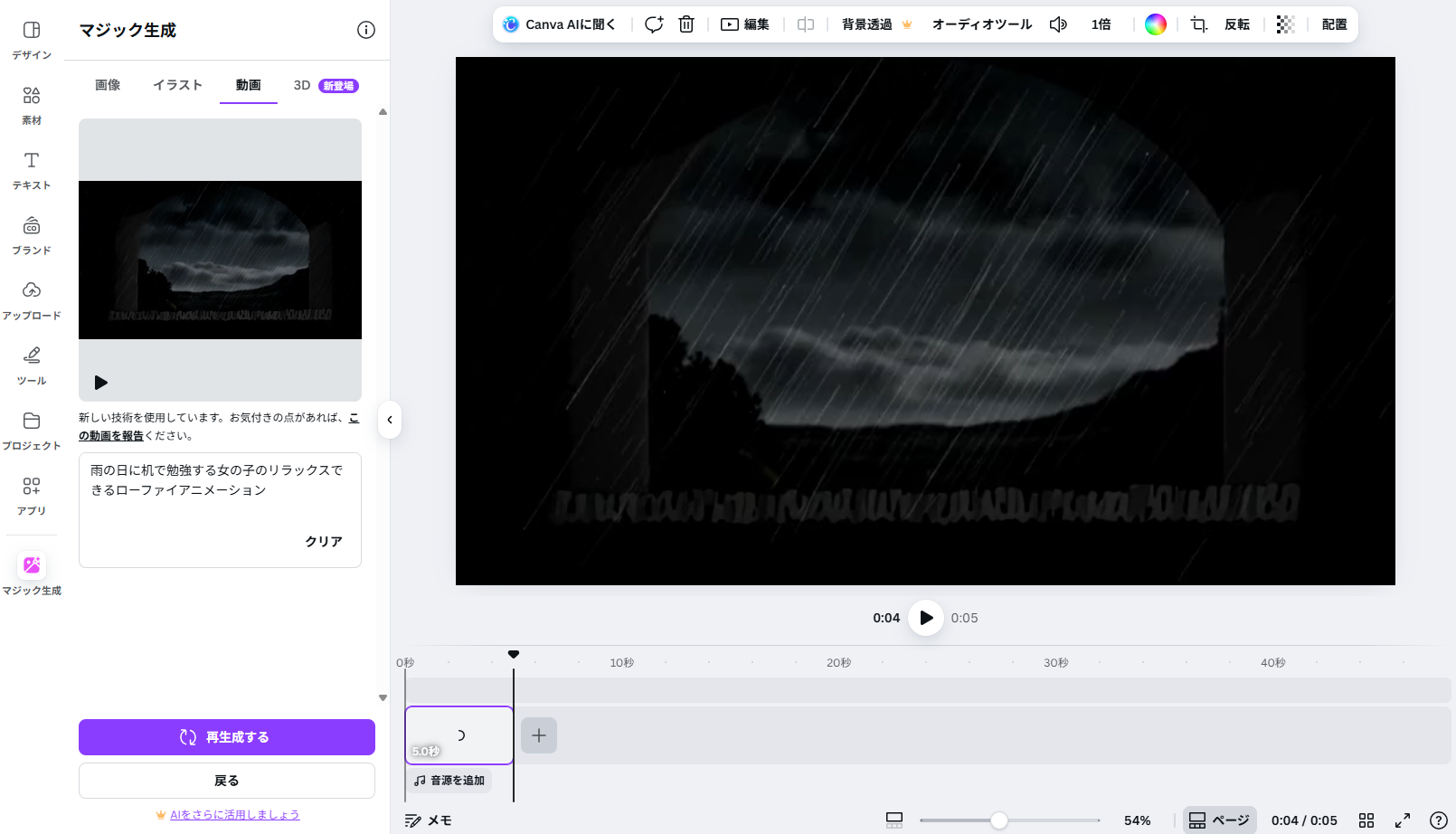Open the crop tool icon

[1199, 24]
